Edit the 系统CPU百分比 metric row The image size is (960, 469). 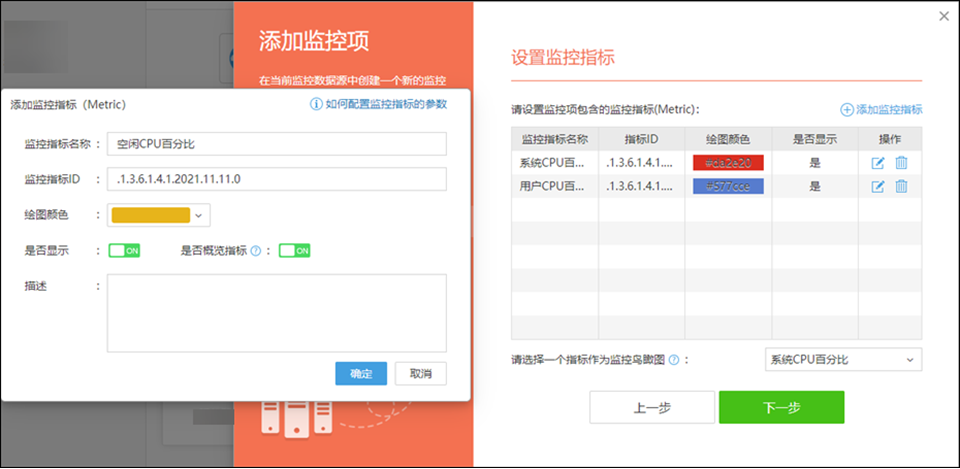click(878, 163)
